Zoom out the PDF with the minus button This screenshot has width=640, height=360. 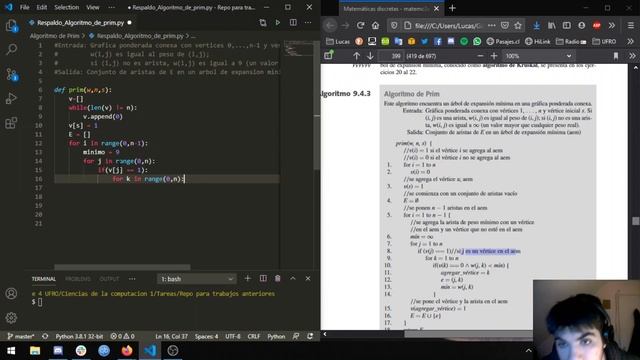[x=480, y=56]
